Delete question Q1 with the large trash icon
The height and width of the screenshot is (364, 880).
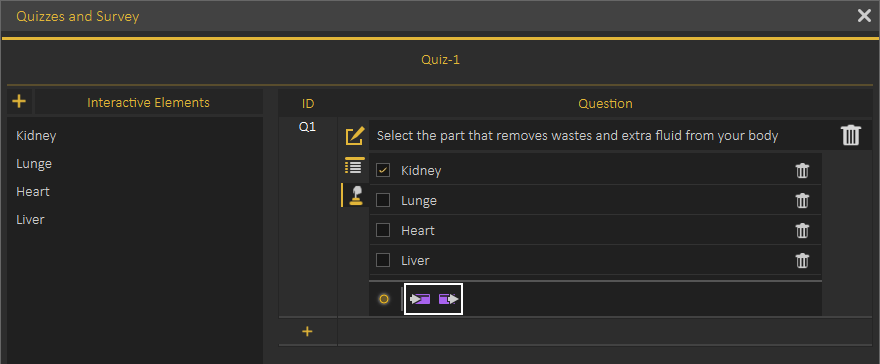850,135
